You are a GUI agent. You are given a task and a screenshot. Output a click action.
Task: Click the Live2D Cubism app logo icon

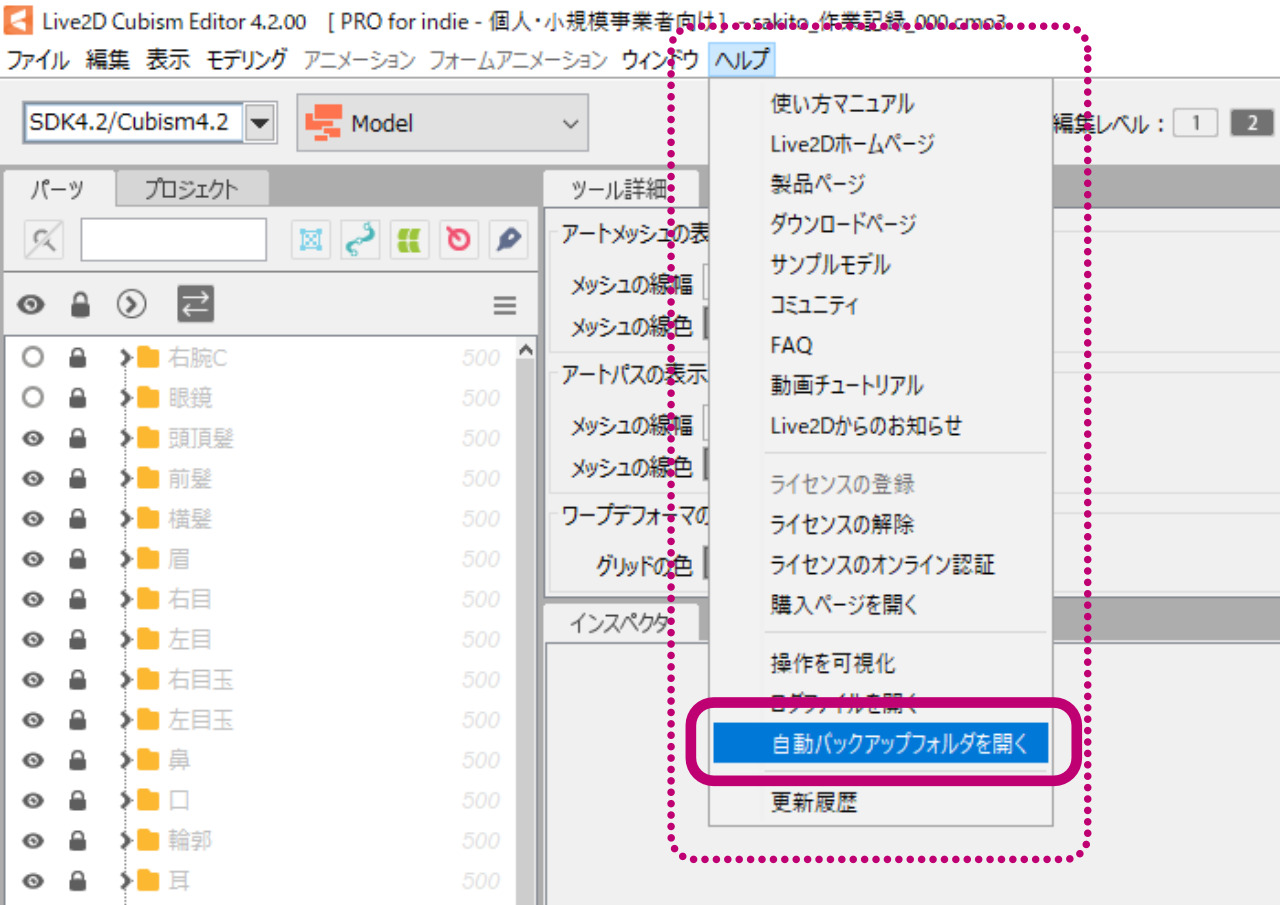click(x=18, y=21)
